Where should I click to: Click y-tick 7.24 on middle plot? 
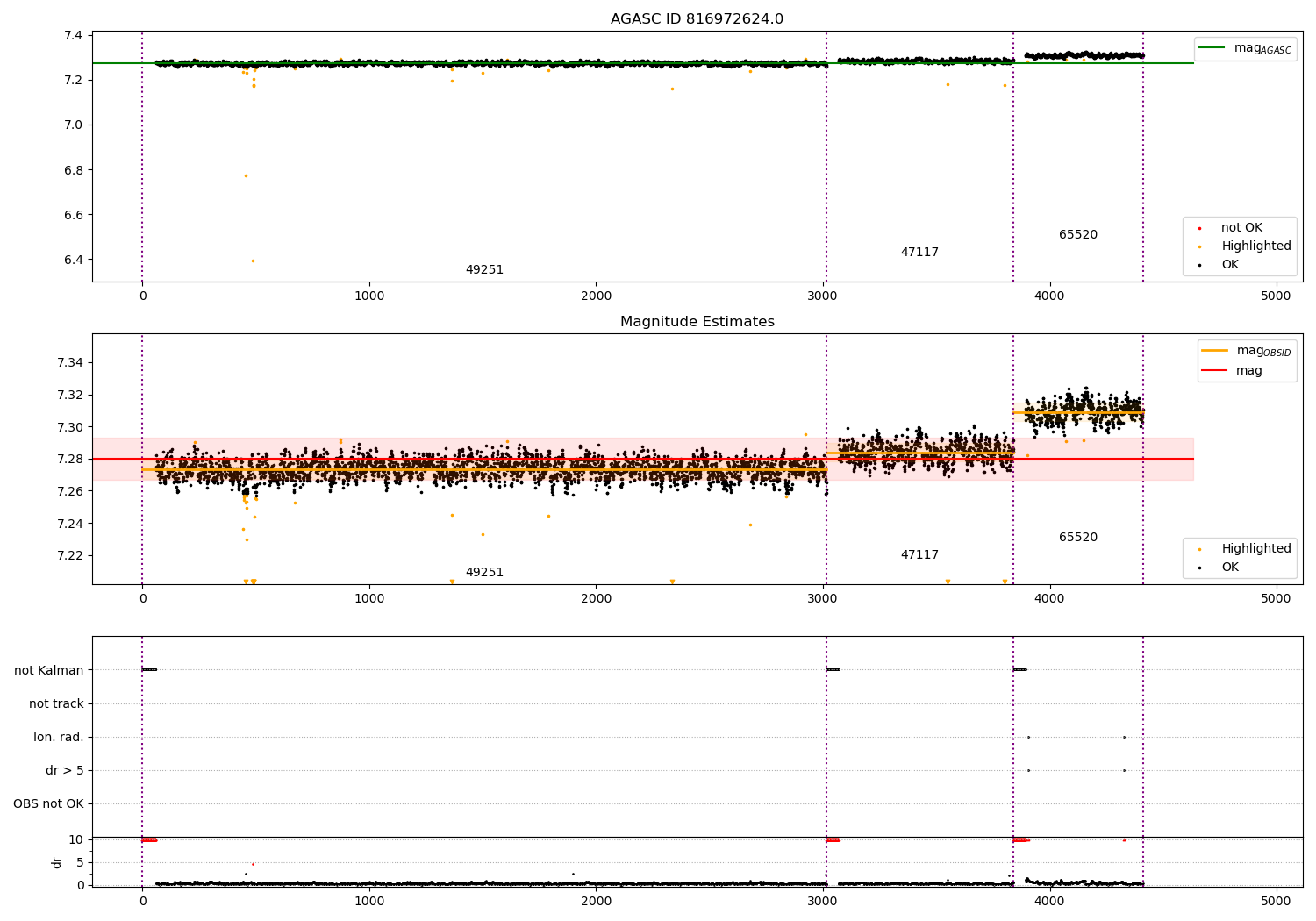tap(70, 524)
